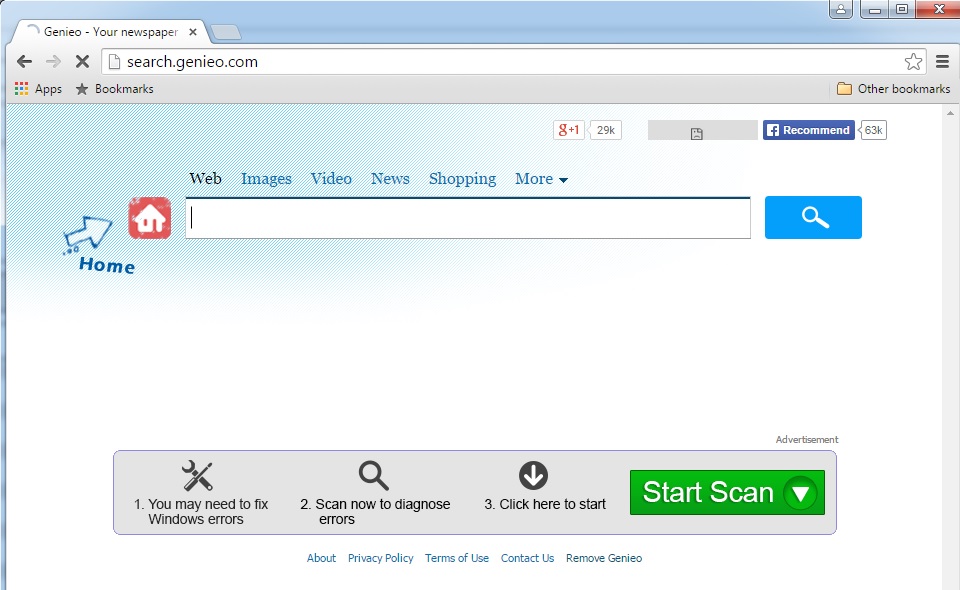Click the address bar URL search.genieo.com
The image size is (960, 590).
192,62
